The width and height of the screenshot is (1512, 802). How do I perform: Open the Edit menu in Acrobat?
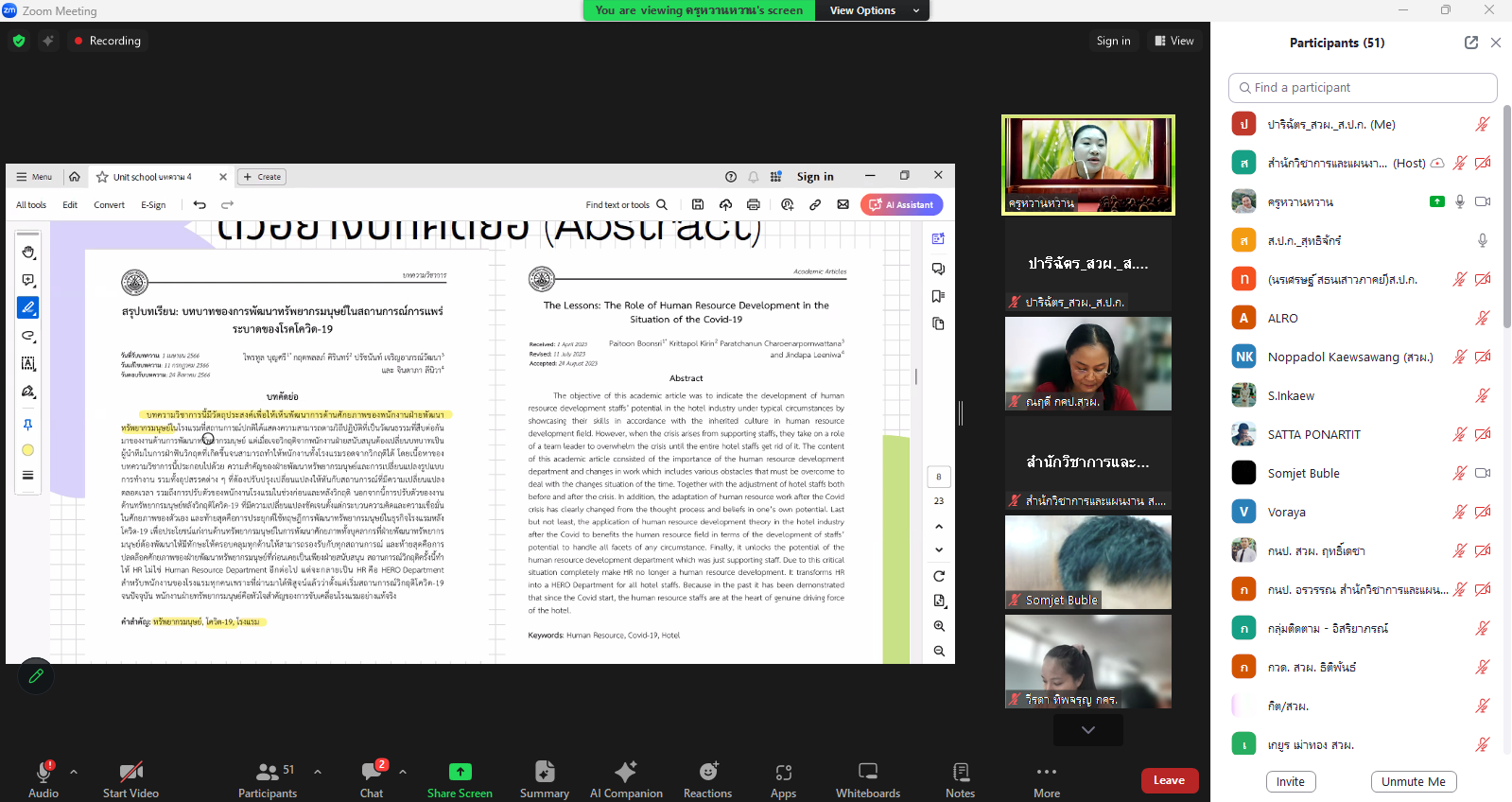click(70, 204)
